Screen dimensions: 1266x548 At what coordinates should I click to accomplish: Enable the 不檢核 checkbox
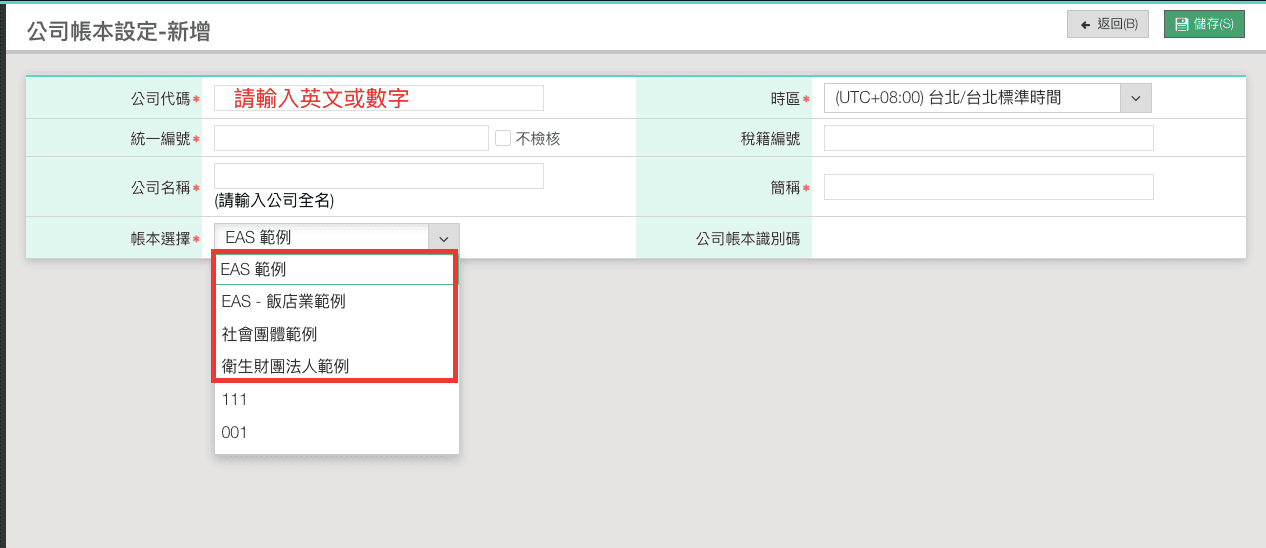[503, 138]
